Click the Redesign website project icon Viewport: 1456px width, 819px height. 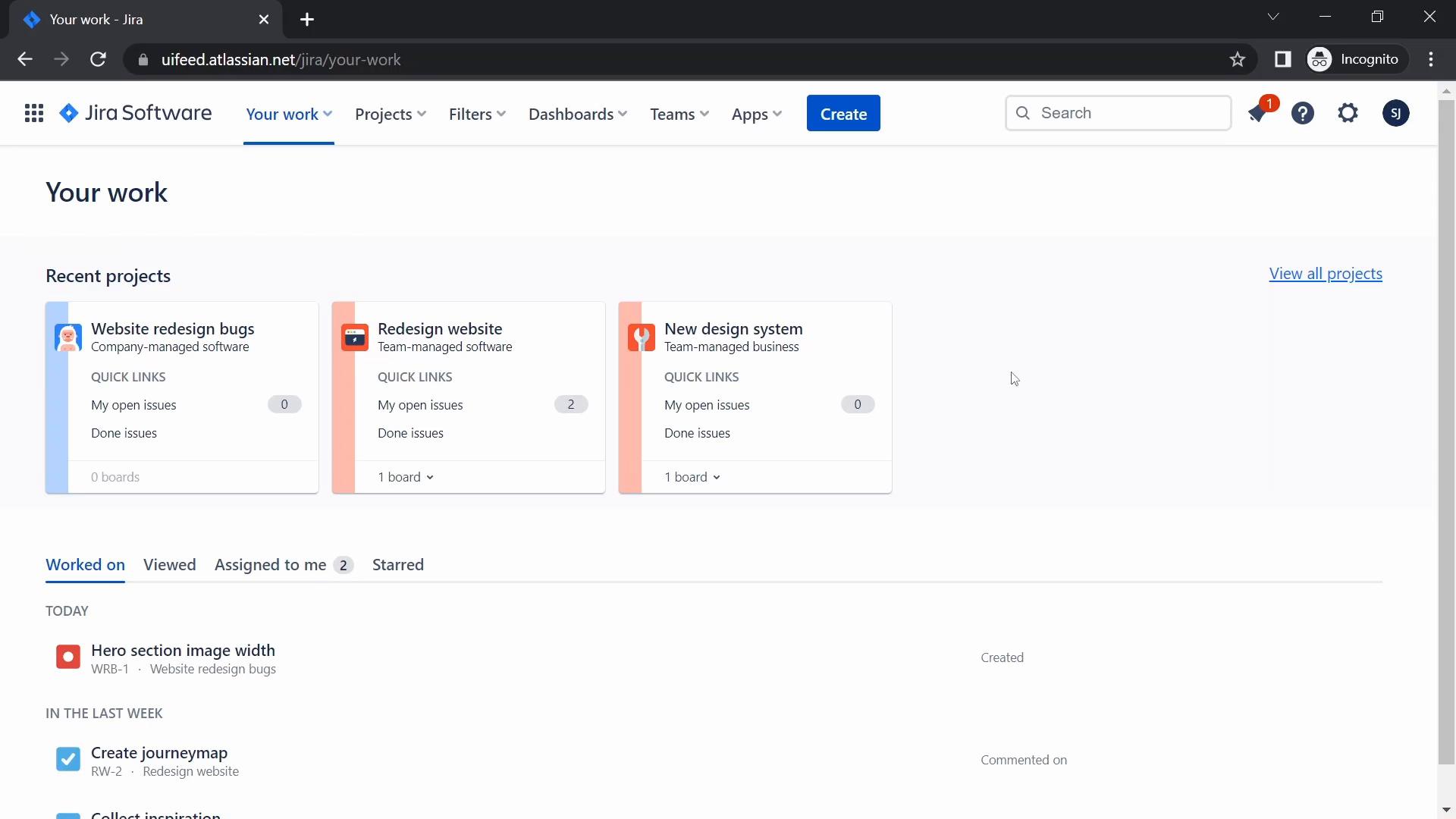click(x=355, y=336)
